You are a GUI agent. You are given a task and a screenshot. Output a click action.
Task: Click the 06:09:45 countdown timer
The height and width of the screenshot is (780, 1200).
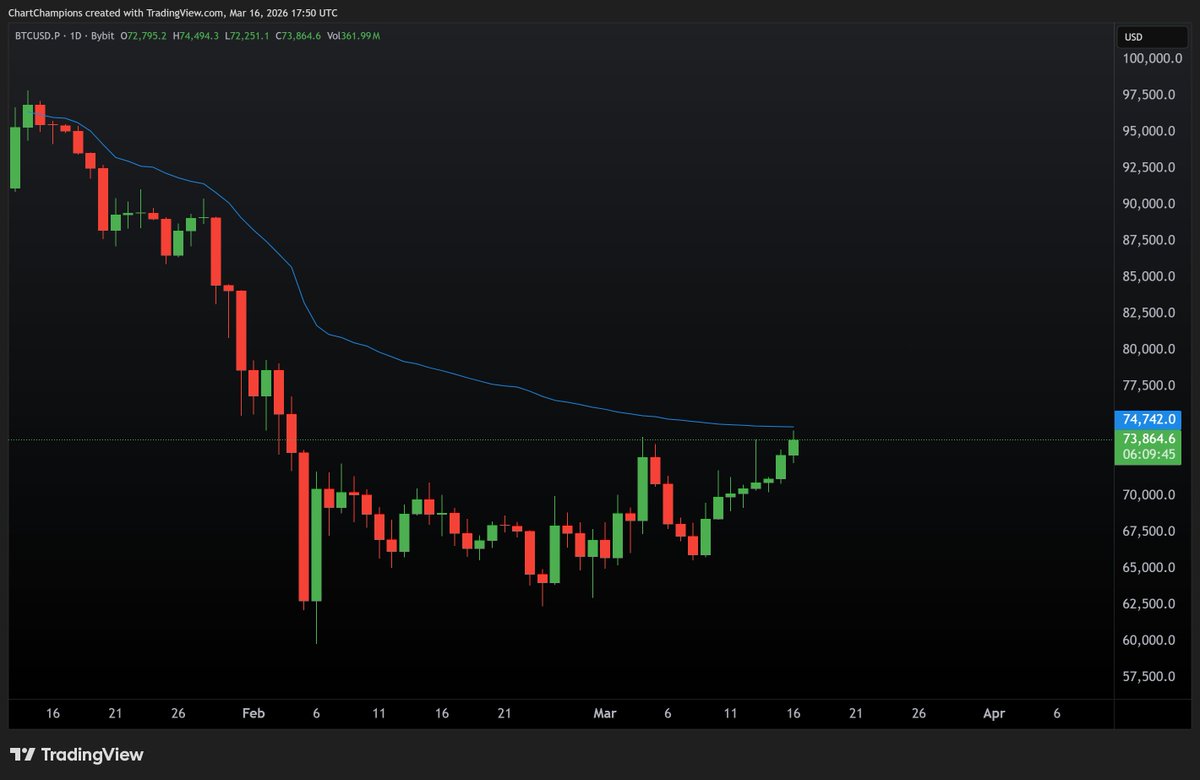(1151, 454)
